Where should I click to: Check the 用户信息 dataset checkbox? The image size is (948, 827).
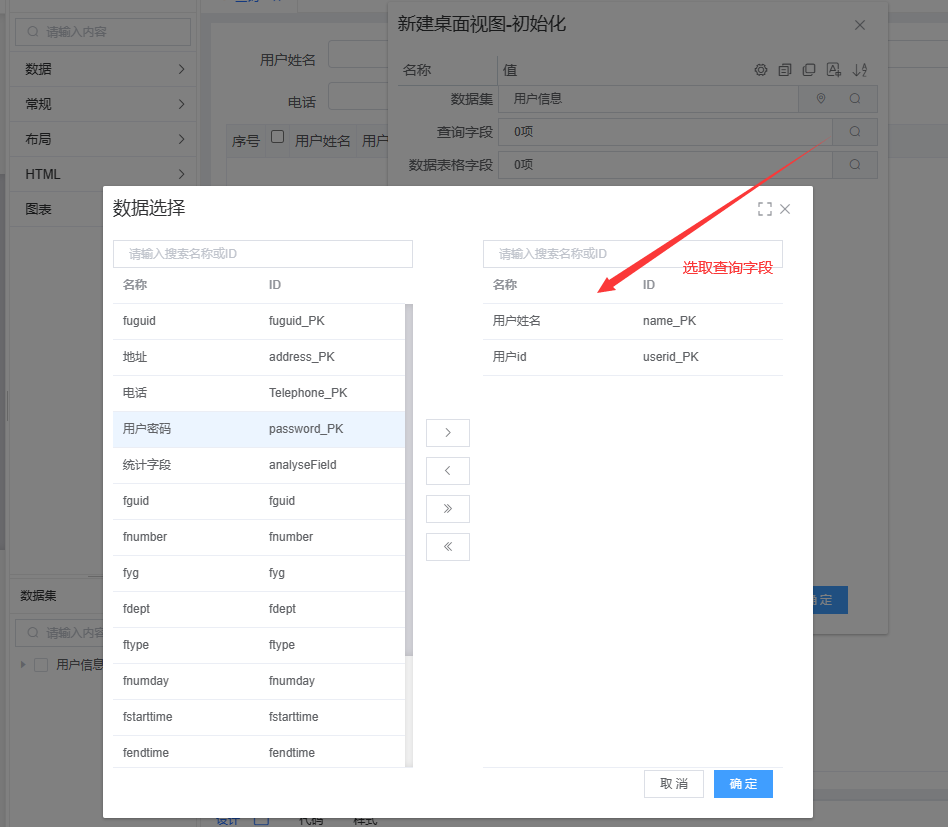tap(41, 665)
